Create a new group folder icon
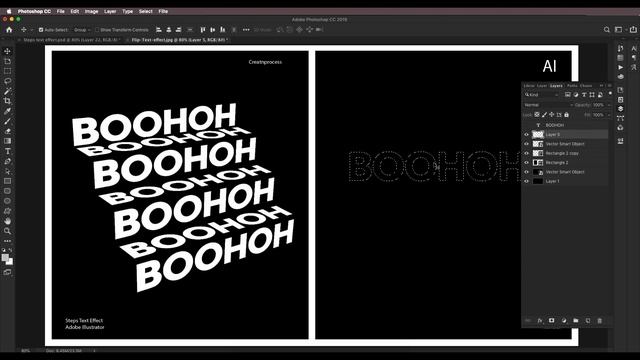The image size is (640, 360). pyautogui.click(x=576, y=321)
